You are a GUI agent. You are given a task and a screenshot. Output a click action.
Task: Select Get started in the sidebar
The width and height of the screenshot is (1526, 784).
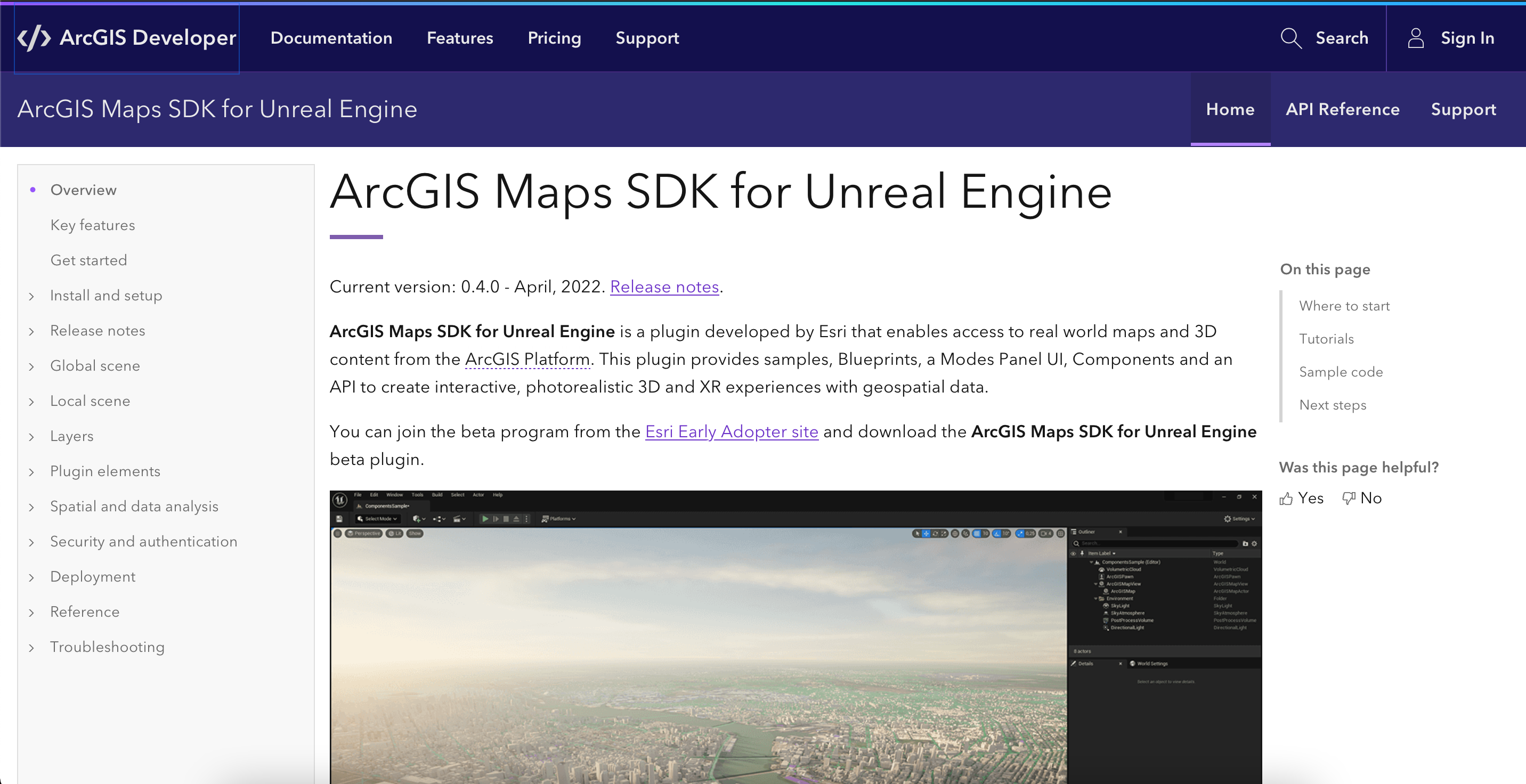click(88, 260)
